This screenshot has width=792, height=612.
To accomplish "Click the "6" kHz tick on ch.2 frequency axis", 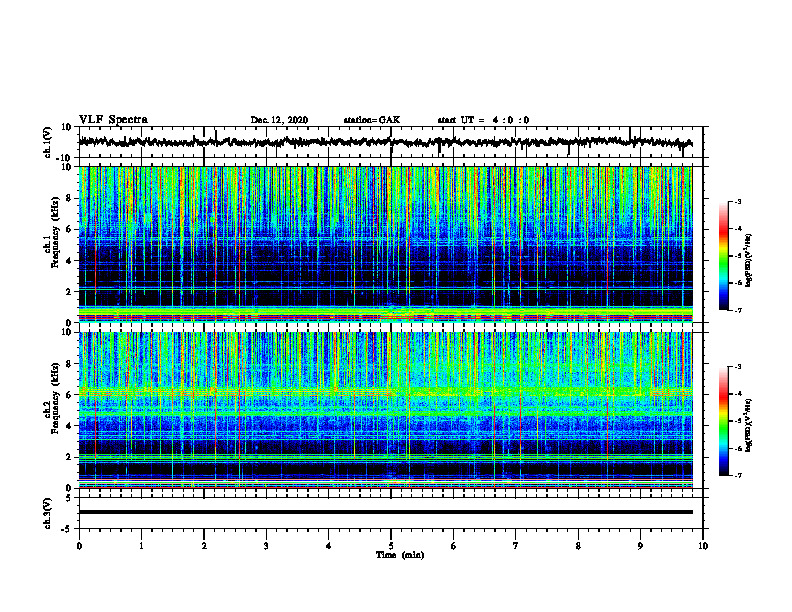I will tap(70, 395).
